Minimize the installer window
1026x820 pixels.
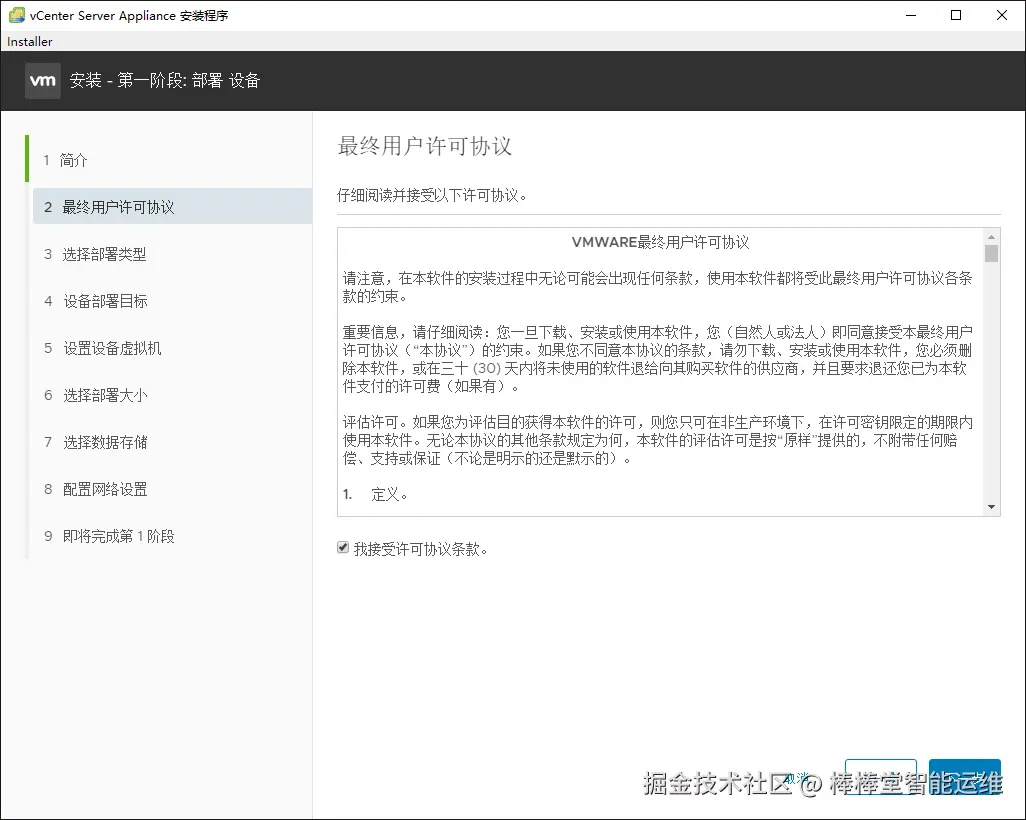[x=911, y=15]
